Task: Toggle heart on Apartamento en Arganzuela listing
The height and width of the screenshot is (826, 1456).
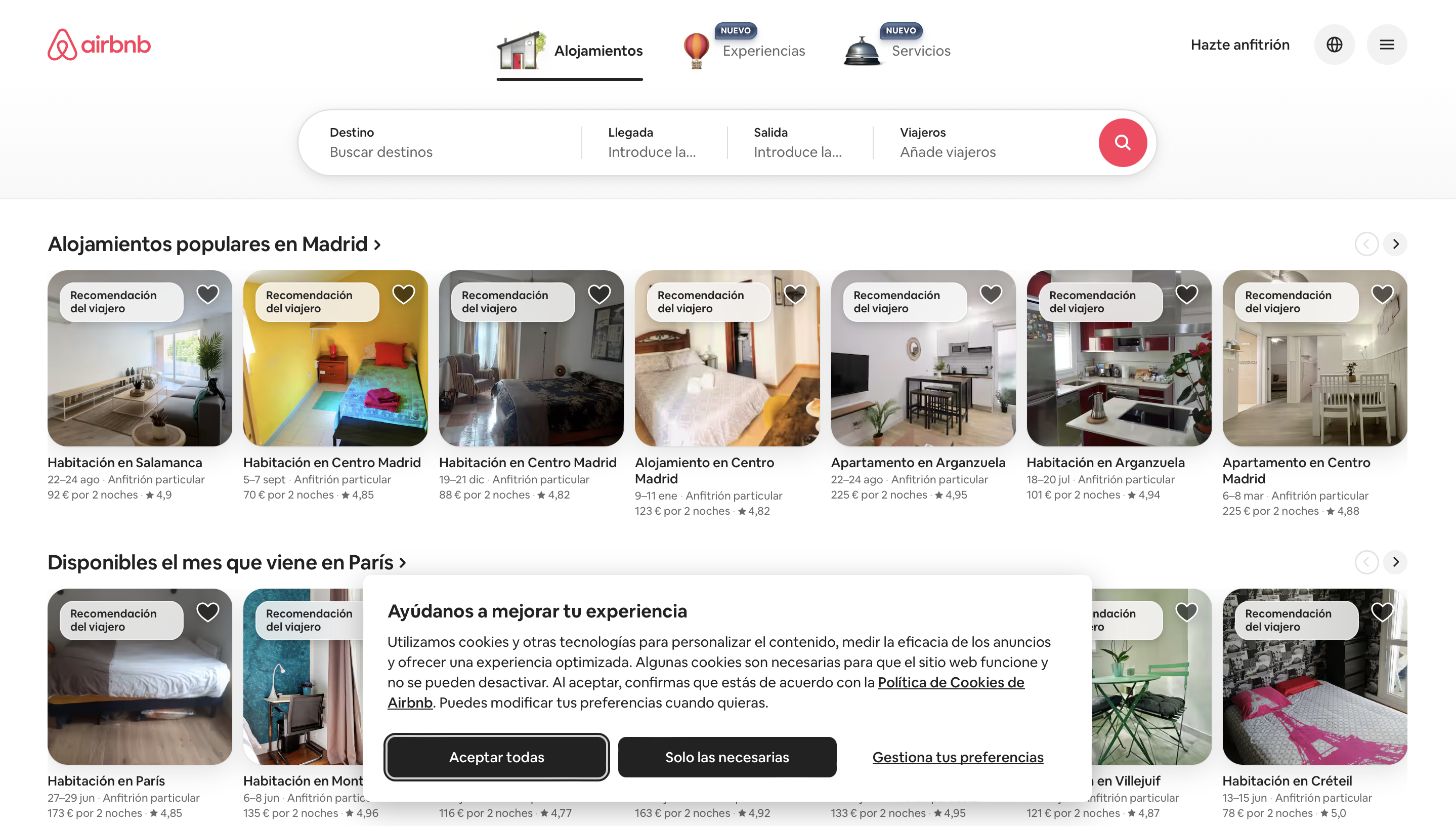Action: tap(991, 294)
